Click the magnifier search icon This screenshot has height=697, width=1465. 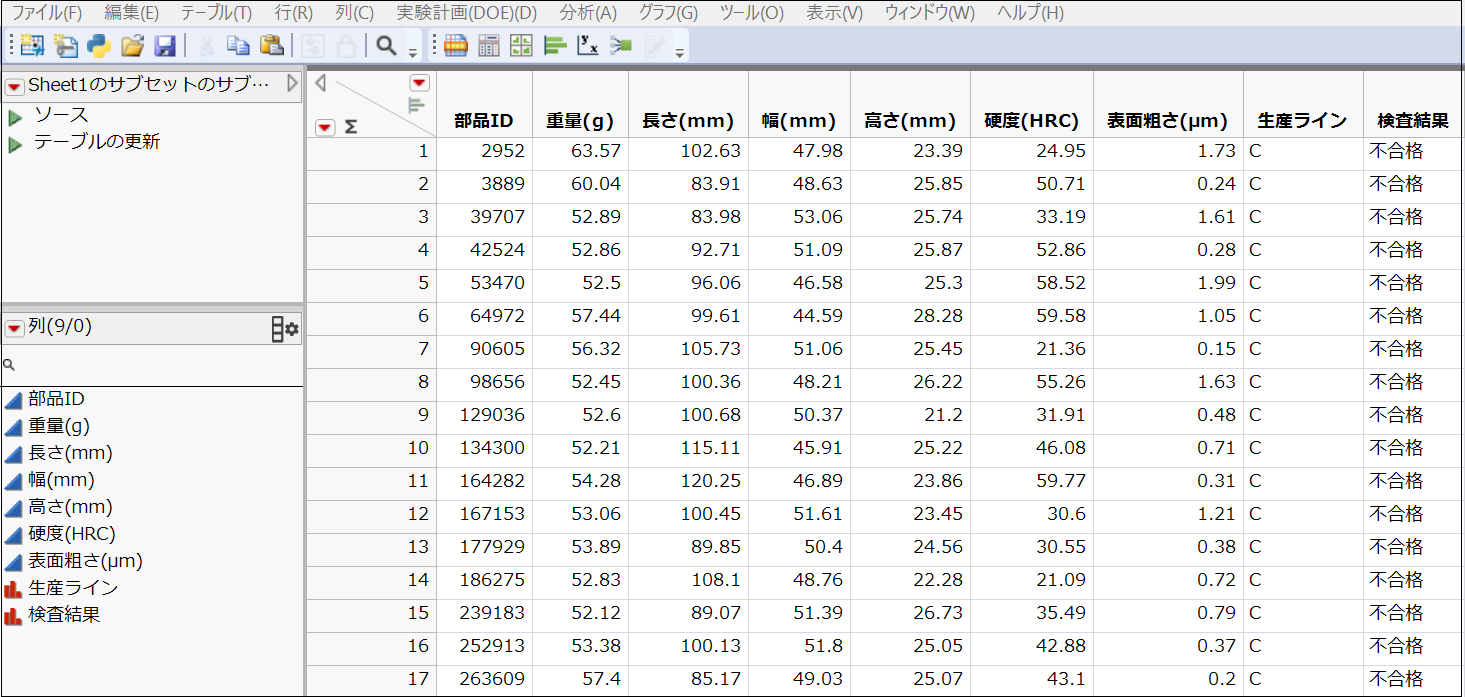tap(386, 45)
